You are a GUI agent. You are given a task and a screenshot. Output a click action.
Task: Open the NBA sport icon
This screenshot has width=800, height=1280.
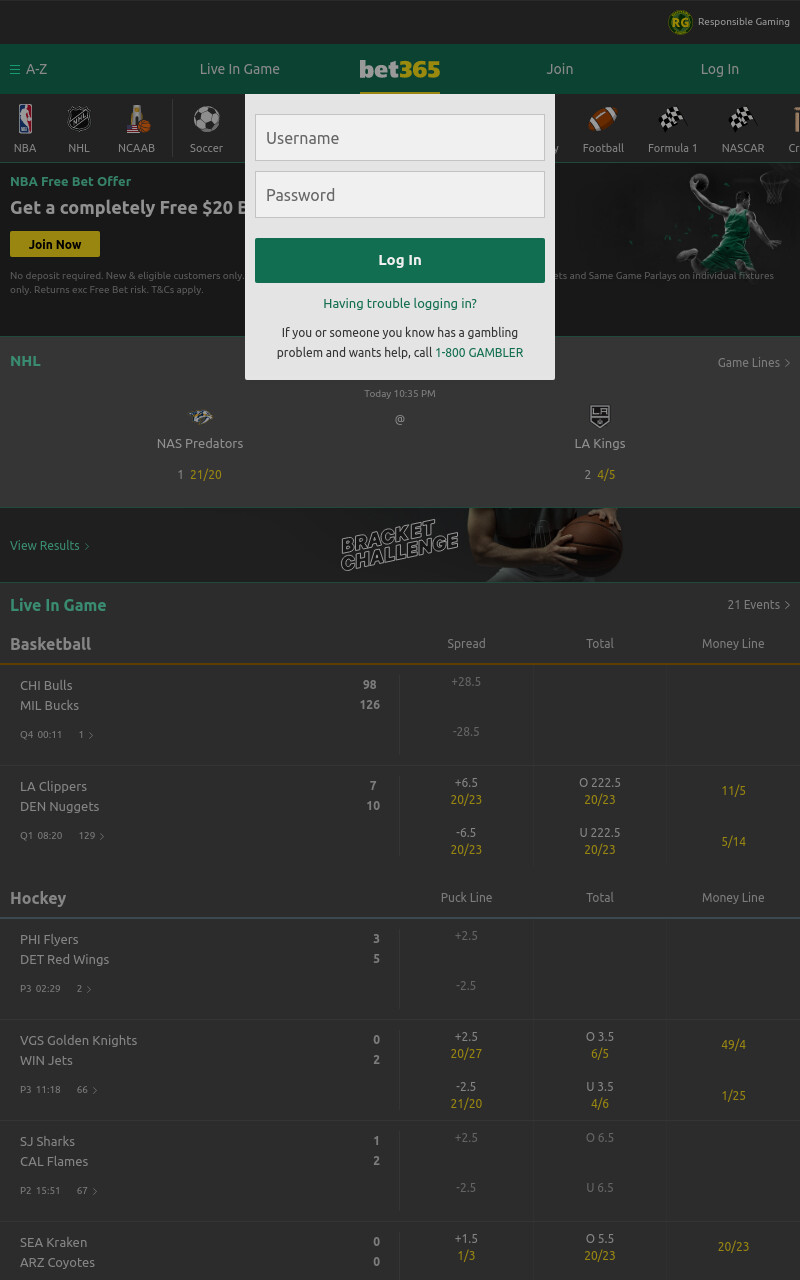pyautogui.click(x=25, y=119)
